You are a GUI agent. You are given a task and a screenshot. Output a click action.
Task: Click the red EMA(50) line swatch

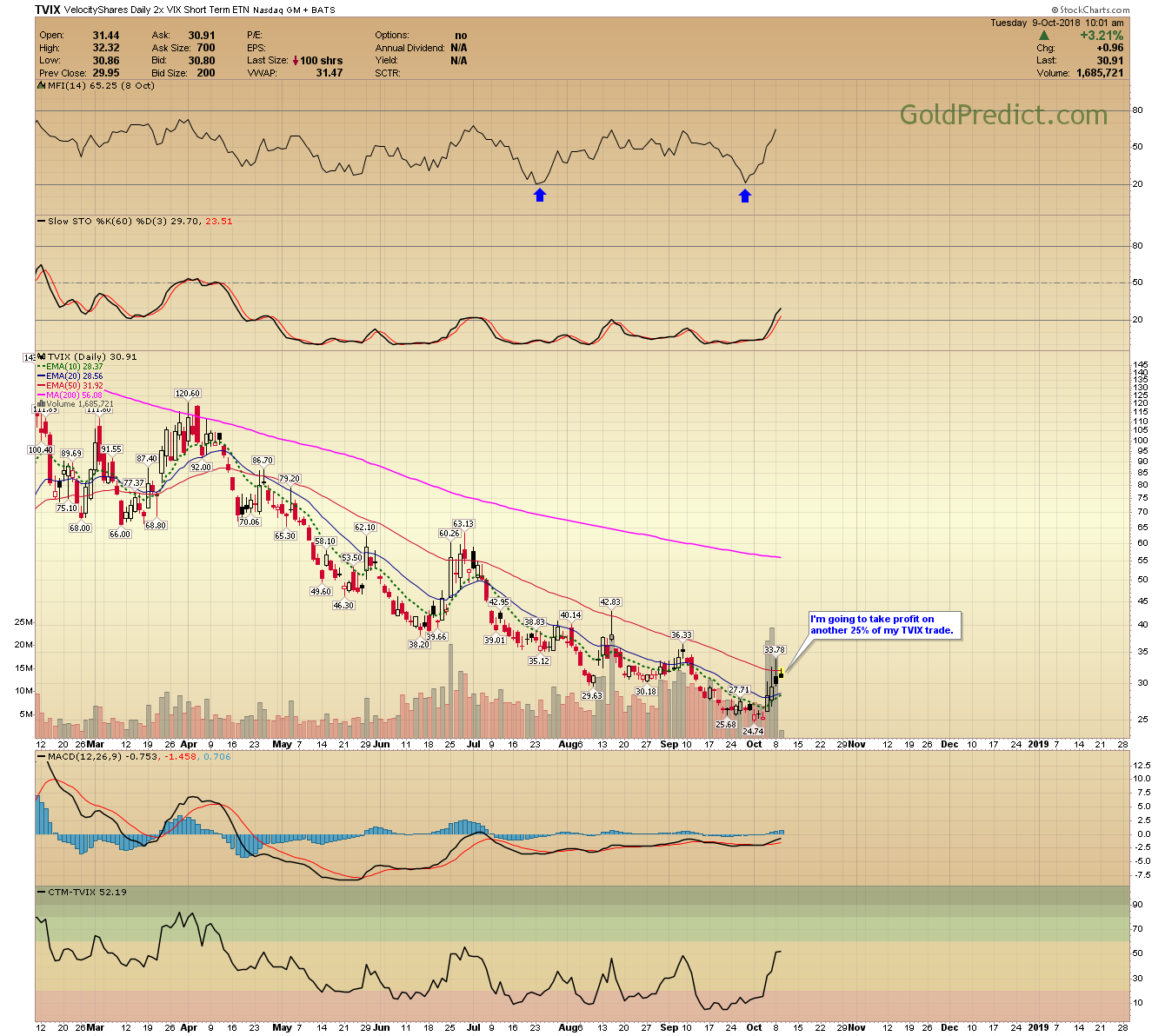click(x=42, y=385)
